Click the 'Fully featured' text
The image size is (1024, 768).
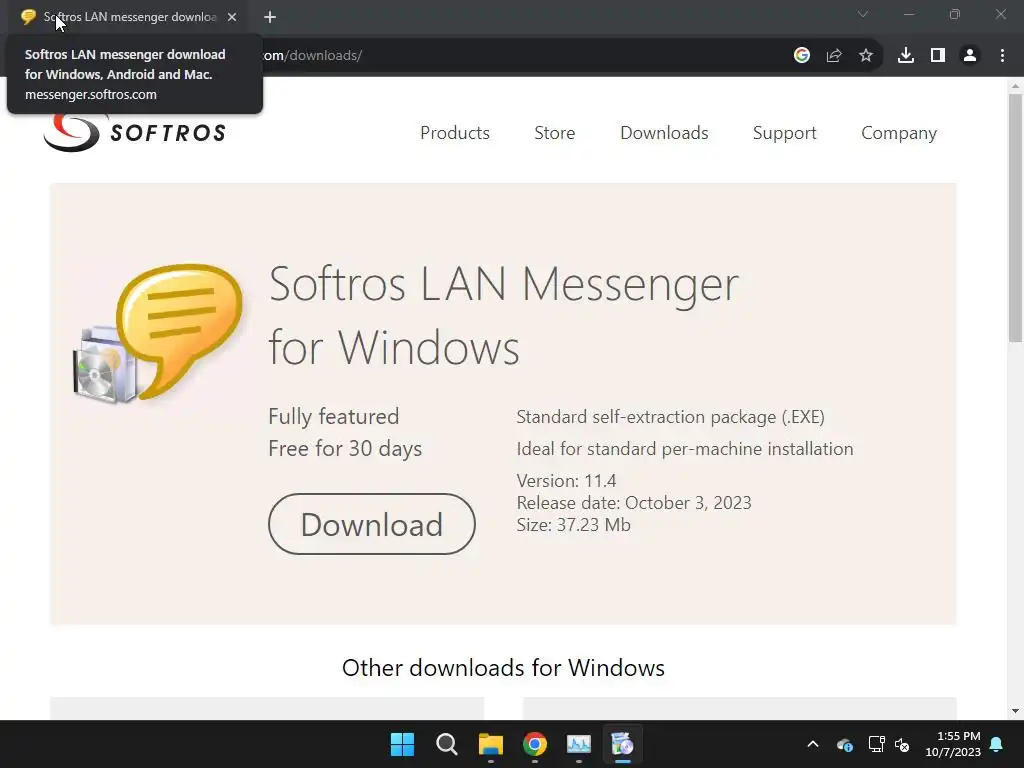point(333,417)
